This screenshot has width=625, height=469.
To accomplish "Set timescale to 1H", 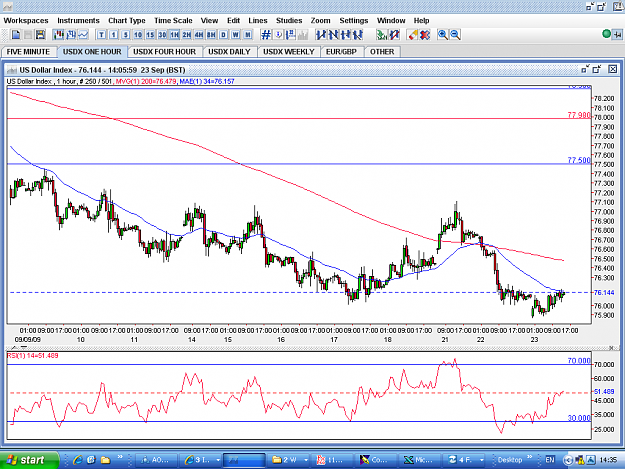I will (174, 35).
